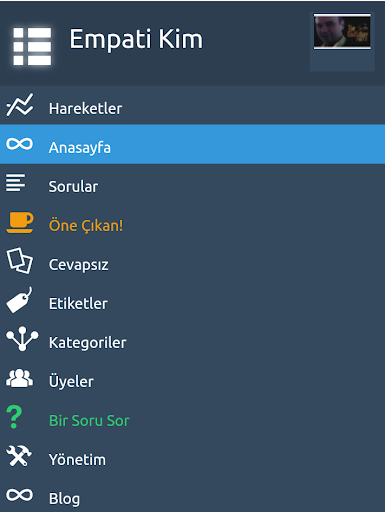385x512 pixels.
Task: Click the green question mark icon
Action: point(14,417)
